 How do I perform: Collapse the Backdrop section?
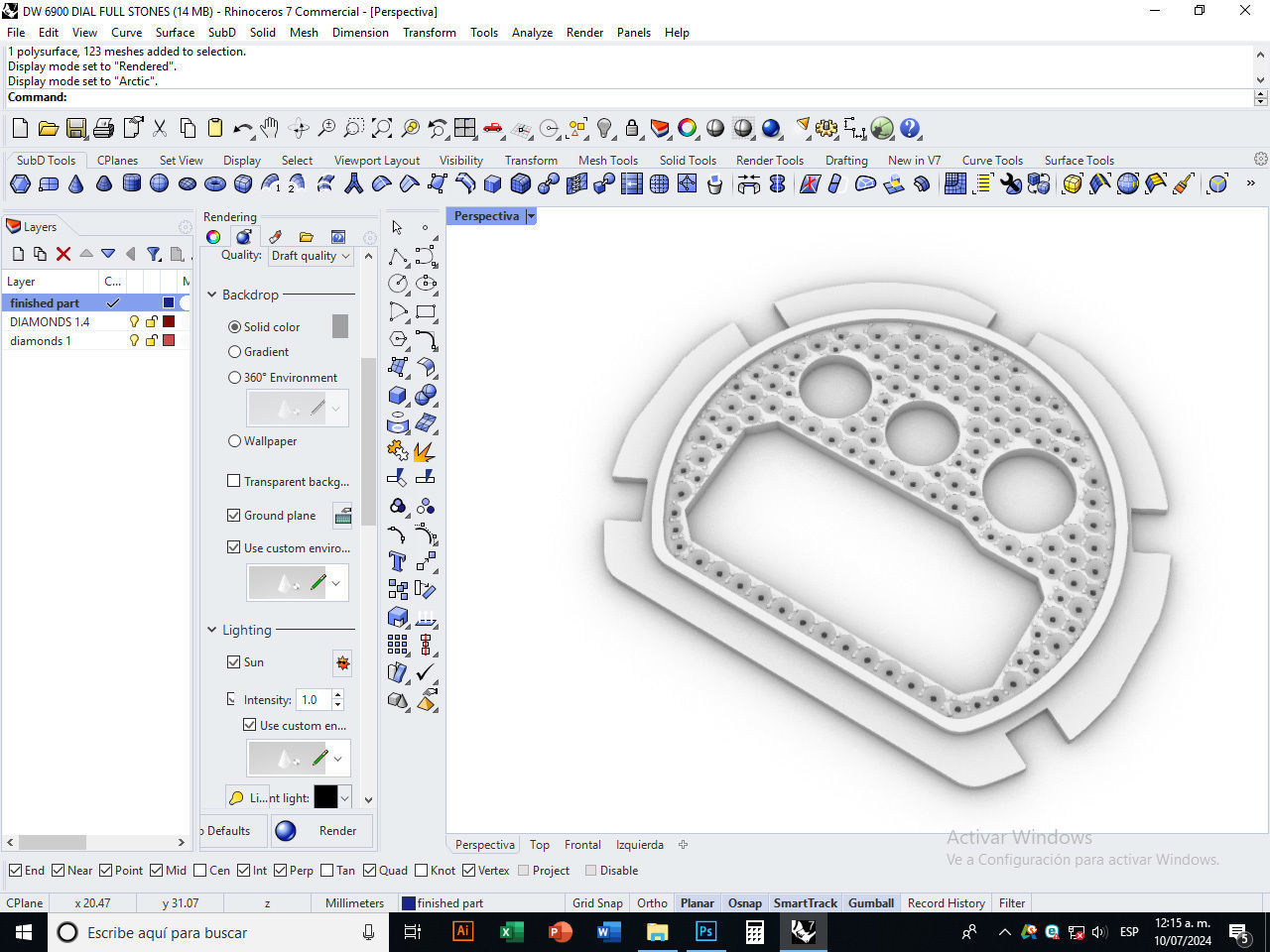[211, 295]
